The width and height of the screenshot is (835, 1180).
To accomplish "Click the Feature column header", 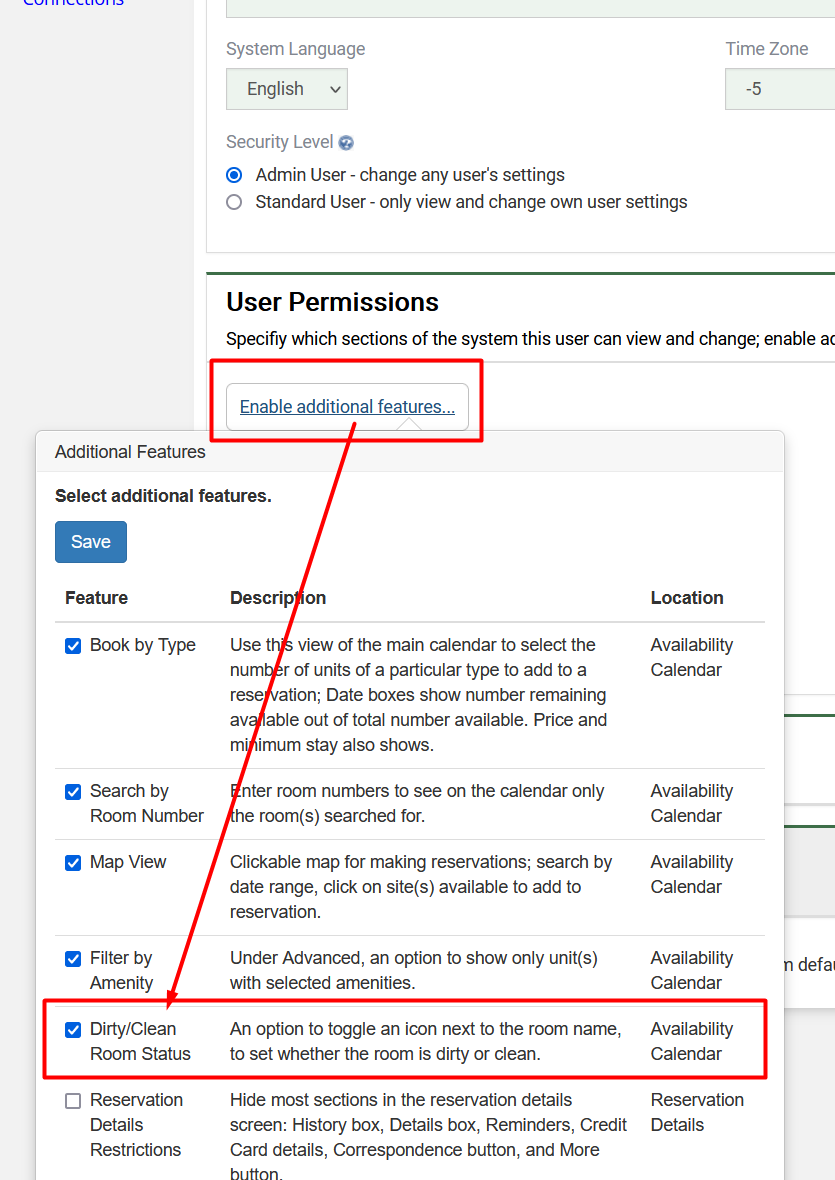I will point(96,598).
